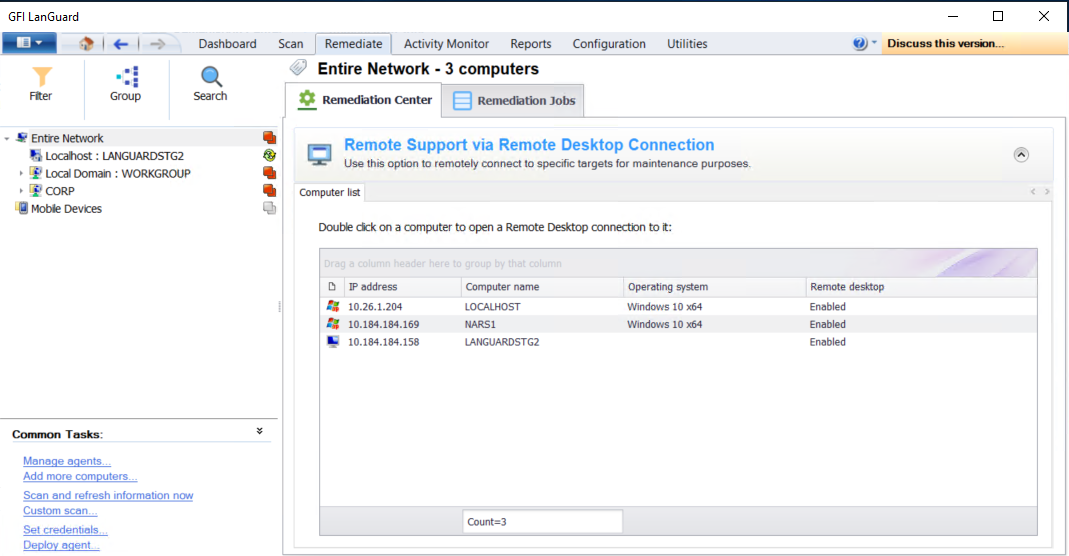This screenshot has width=1069, height=556.
Task: Select Local Domain : WORKGROUP tree item
Action: pyautogui.click(x=117, y=174)
